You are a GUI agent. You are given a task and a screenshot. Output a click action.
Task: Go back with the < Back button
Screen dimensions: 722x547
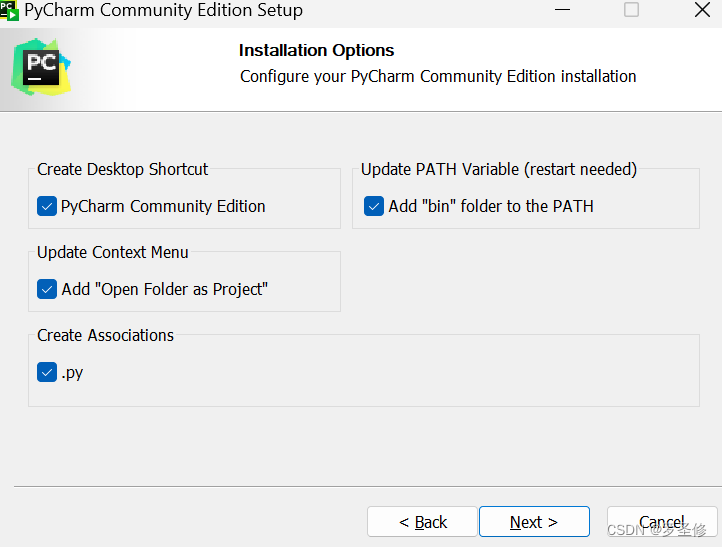pos(422,522)
